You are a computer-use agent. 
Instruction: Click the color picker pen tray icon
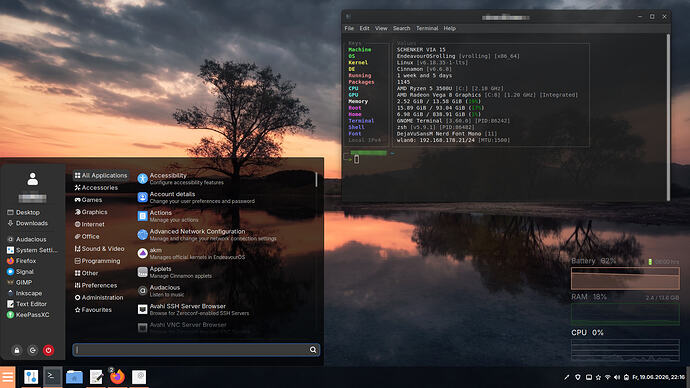click(x=567, y=377)
